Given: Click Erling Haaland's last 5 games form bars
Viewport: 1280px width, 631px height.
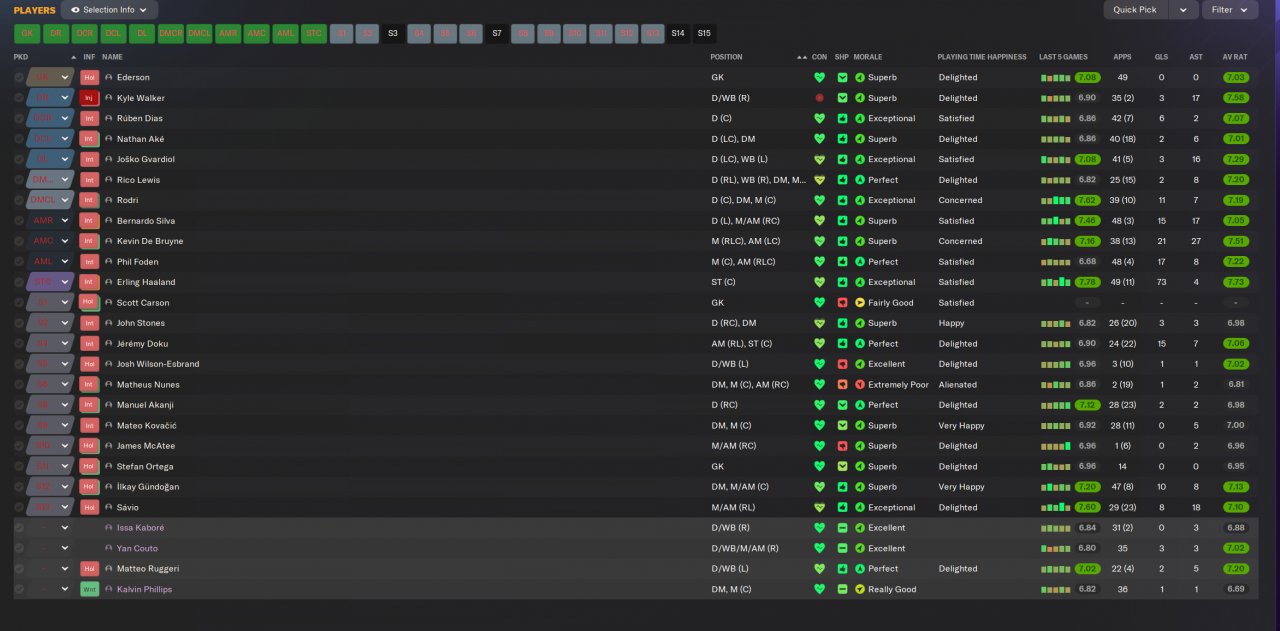Looking at the screenshot, I should click(x=1055, y=282).
